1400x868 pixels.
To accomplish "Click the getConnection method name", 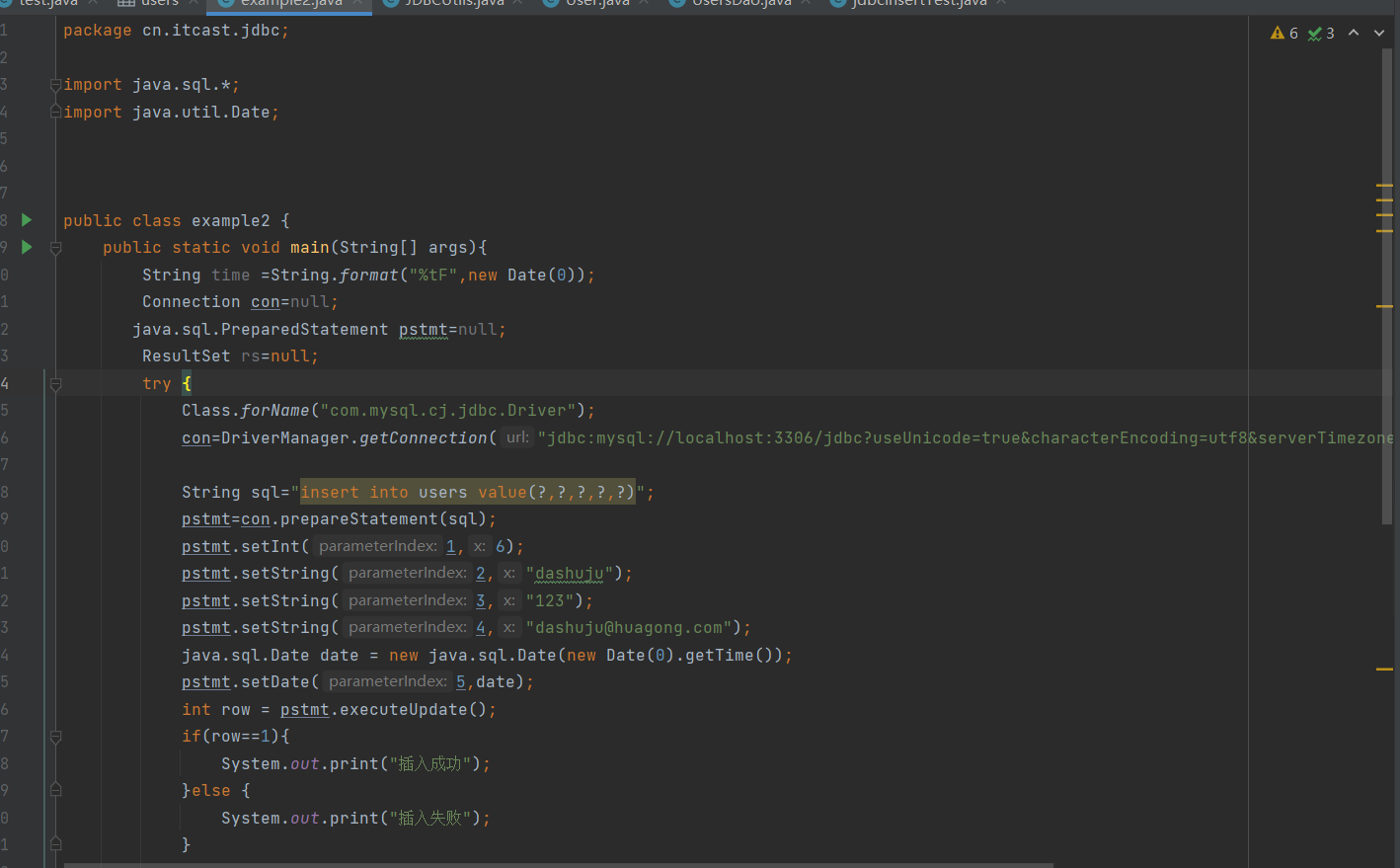I will (423, 437).
